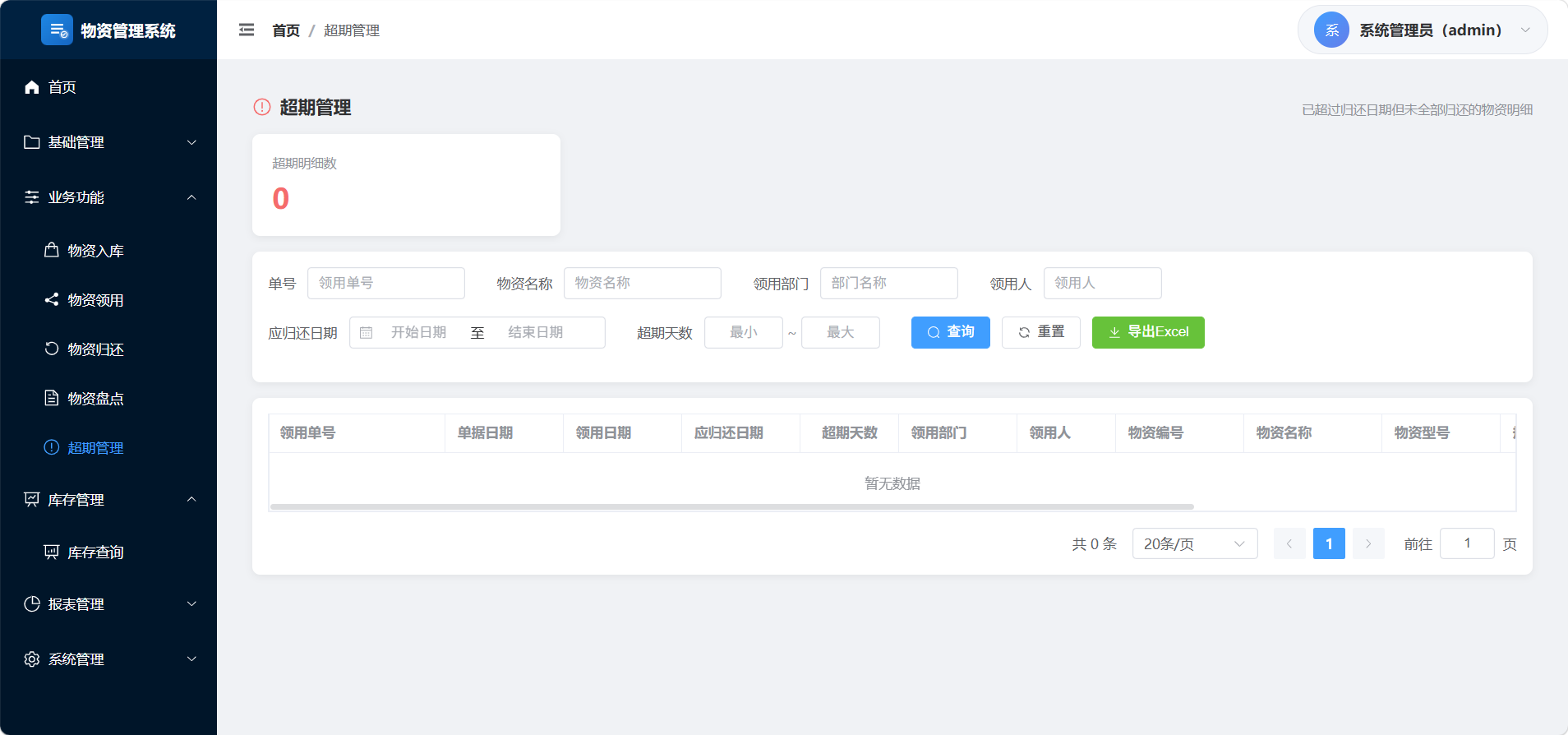The width and height of the screenshot is (1568, 735).
Task: Select 超期管理 in the sidebar
Action: 108,448
